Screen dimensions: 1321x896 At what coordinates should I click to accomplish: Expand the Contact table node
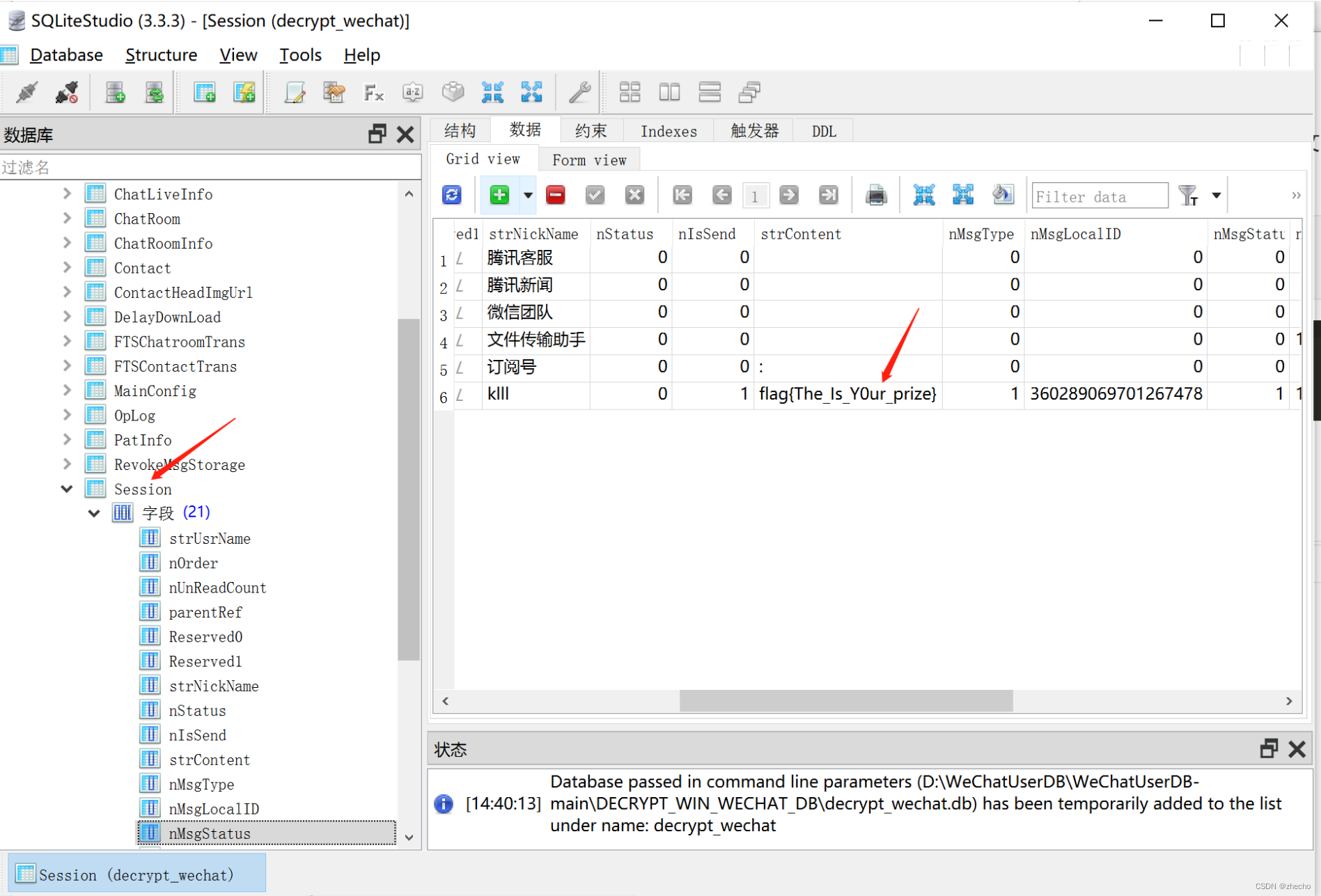tap(66, 267)
